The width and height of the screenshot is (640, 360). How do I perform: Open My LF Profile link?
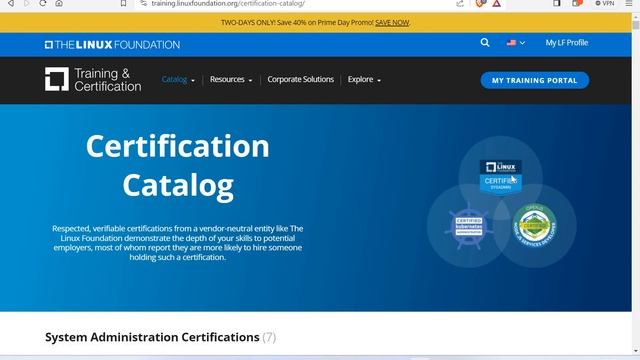tap(567, 42)
